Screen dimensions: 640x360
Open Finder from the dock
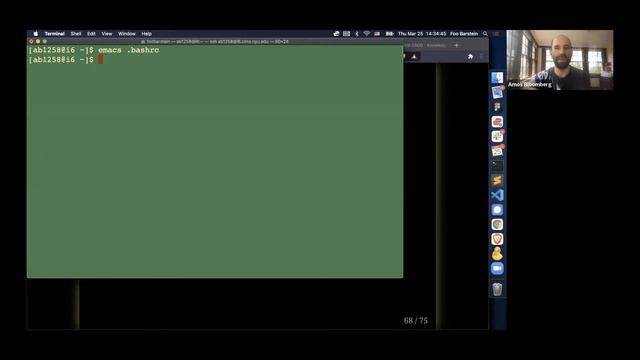click(497, 78)
